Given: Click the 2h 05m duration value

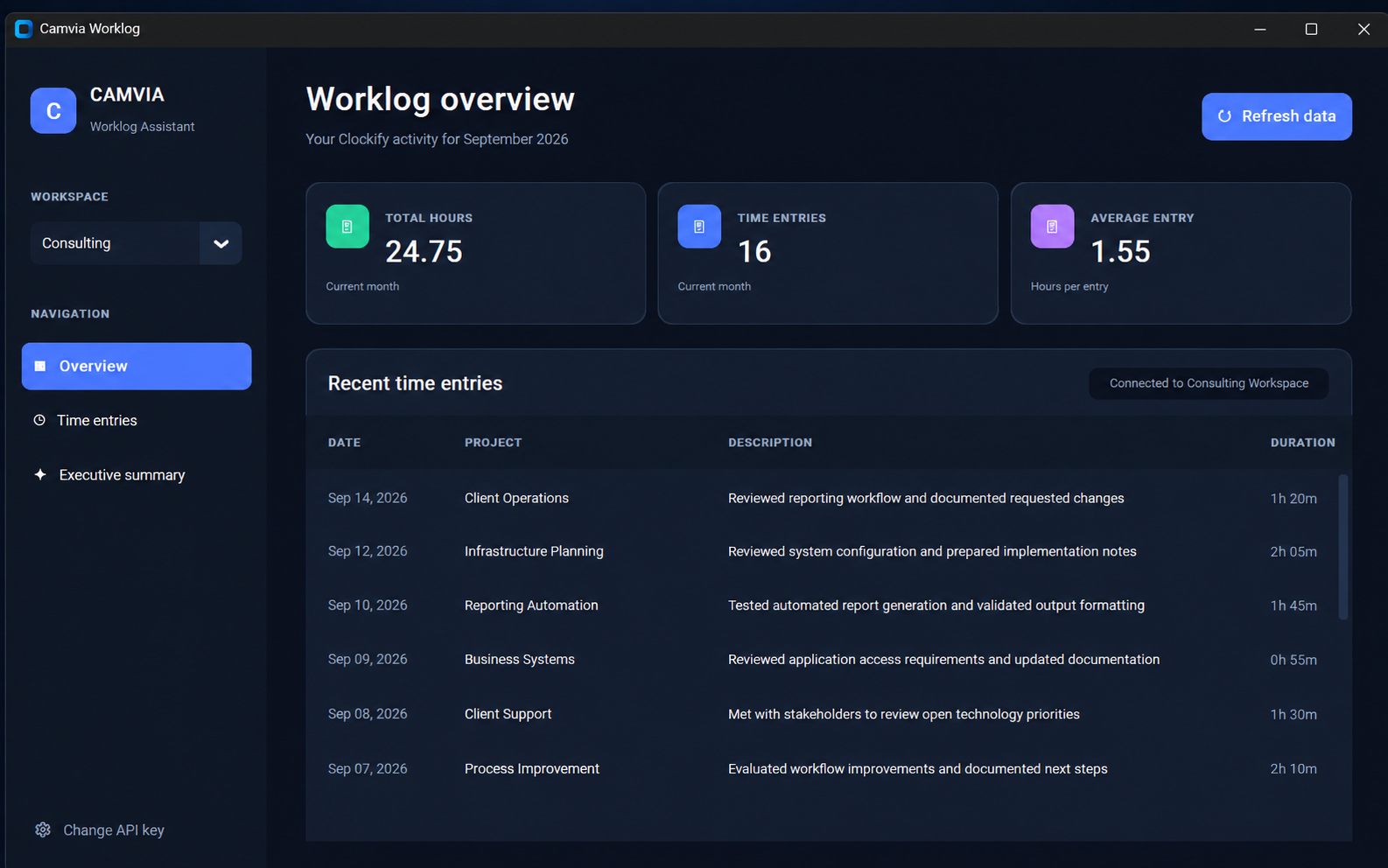Looking at the screenshot, I should coord(1293,551).
